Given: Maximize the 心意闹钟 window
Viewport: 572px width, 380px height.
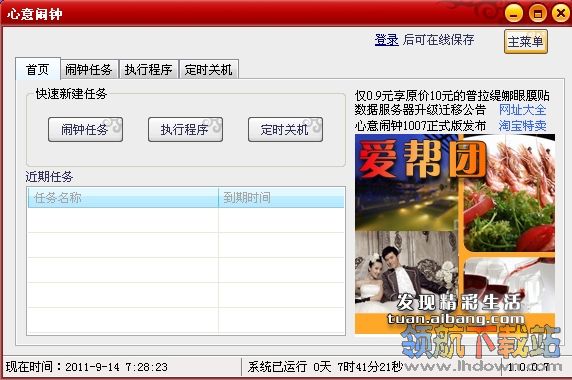Looking at the screenshot, I should tap(538, 14).
